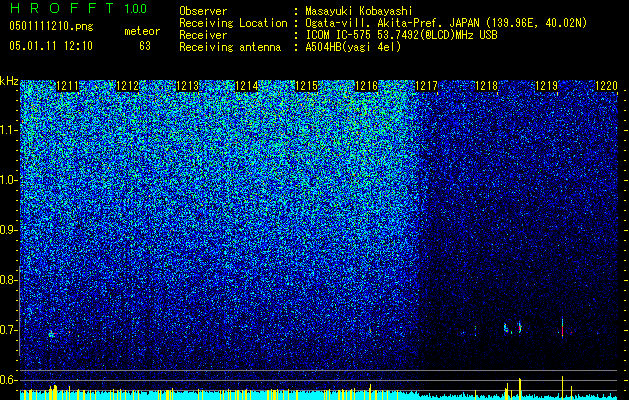The height and width of the screenshot is (400, 629).
Task: Select the filename 0501111210.png
Action: tap(51, 26)
